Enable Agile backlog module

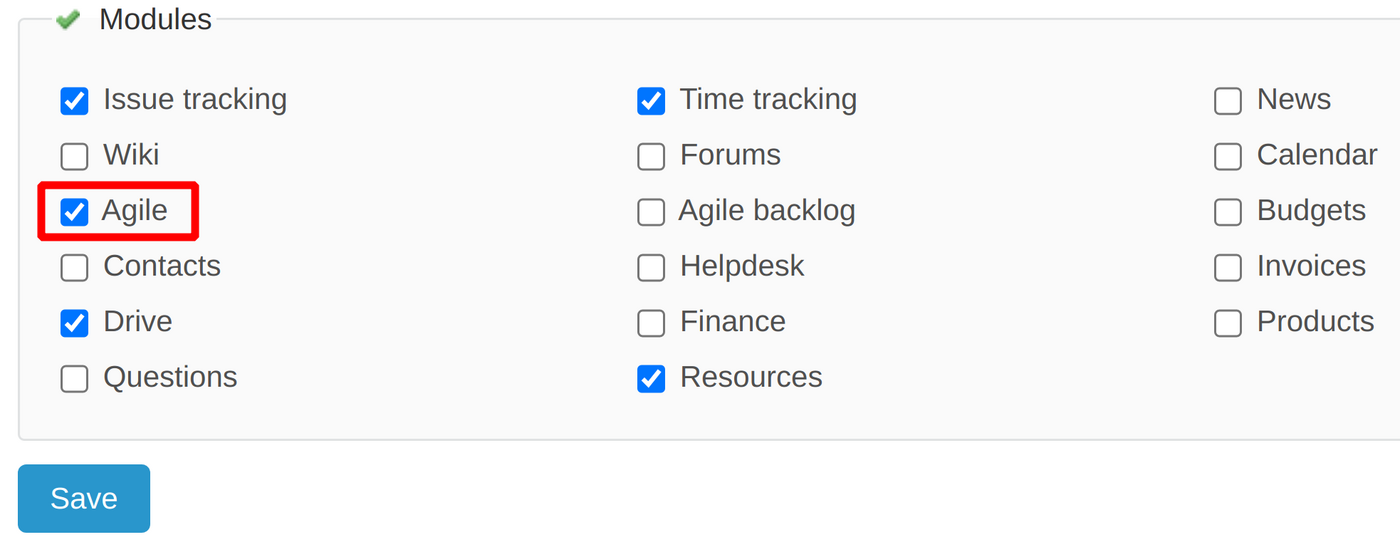point(651,212)
